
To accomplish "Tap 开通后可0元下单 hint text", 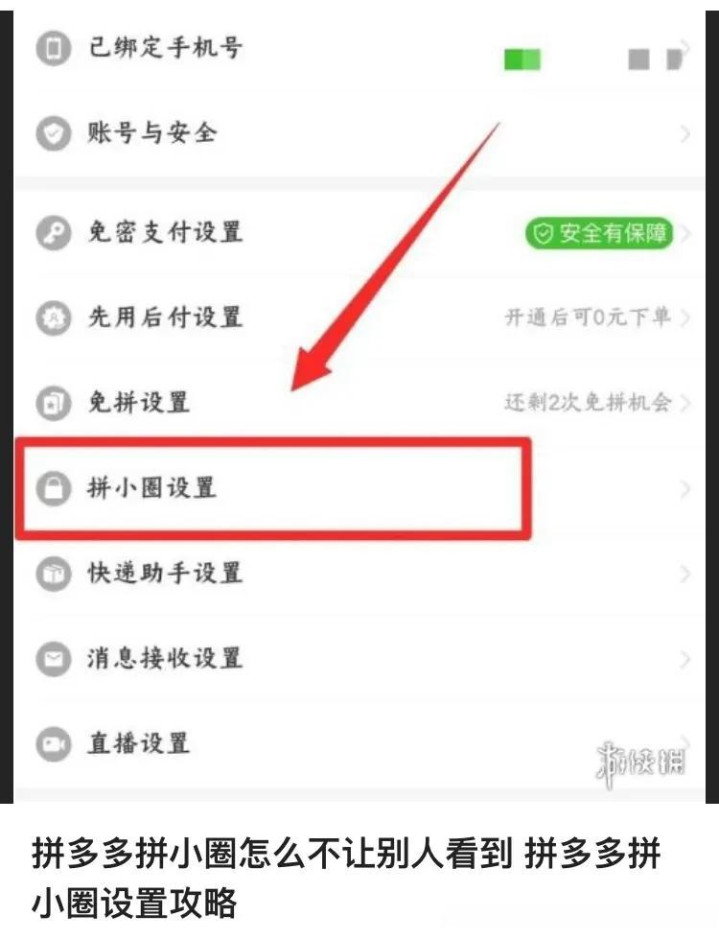I will [x=587, y=317].
